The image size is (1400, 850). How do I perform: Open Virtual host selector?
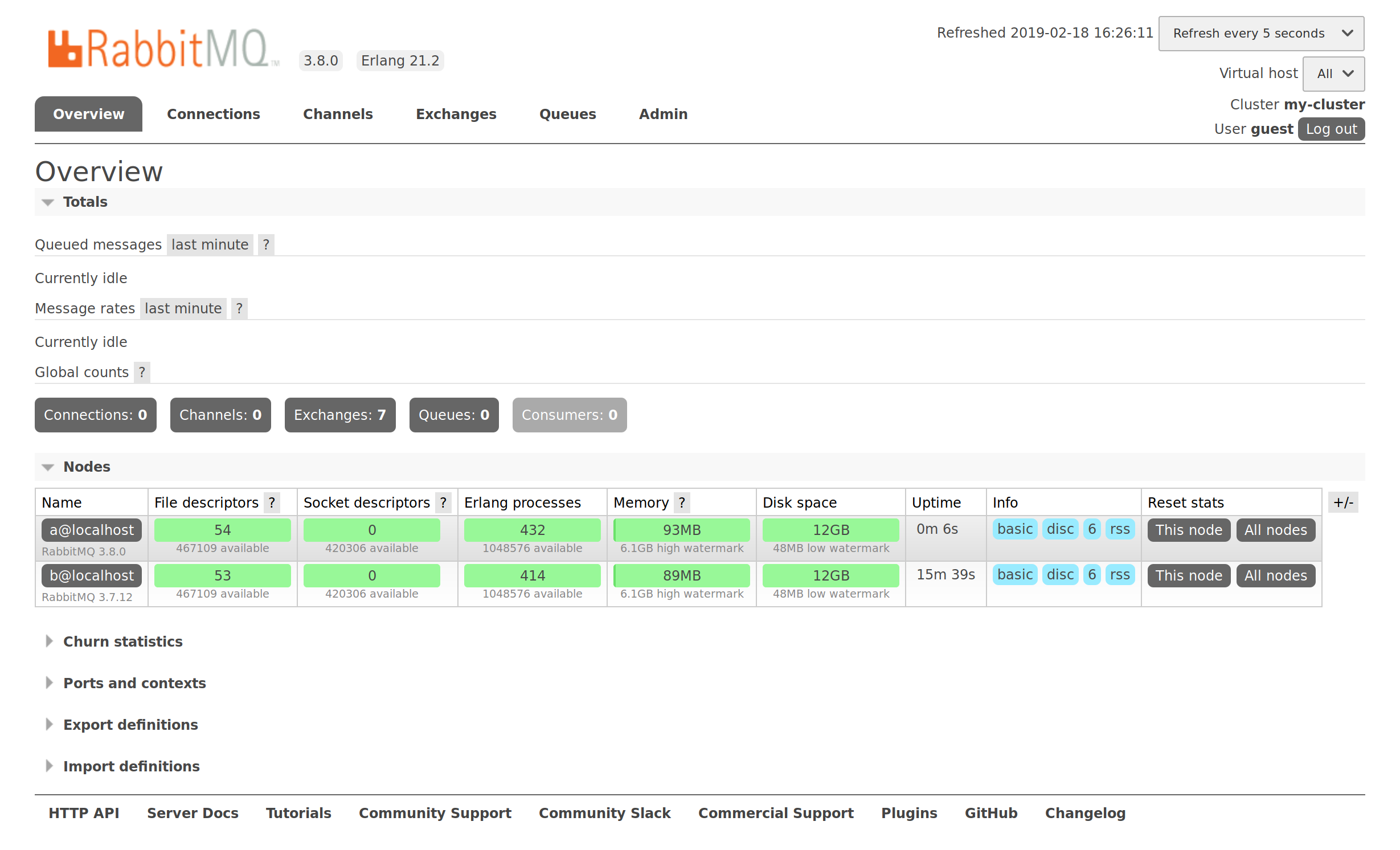coord(1333,74)
